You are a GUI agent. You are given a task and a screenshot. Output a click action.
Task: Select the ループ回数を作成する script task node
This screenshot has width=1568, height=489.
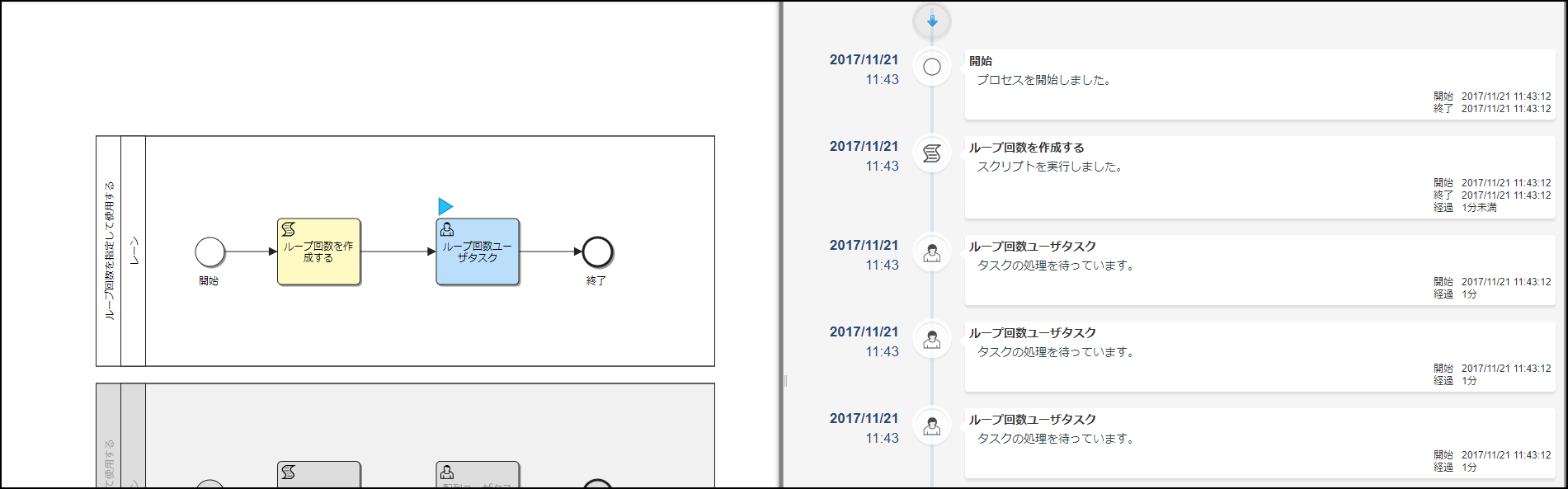tap(319, 252)
